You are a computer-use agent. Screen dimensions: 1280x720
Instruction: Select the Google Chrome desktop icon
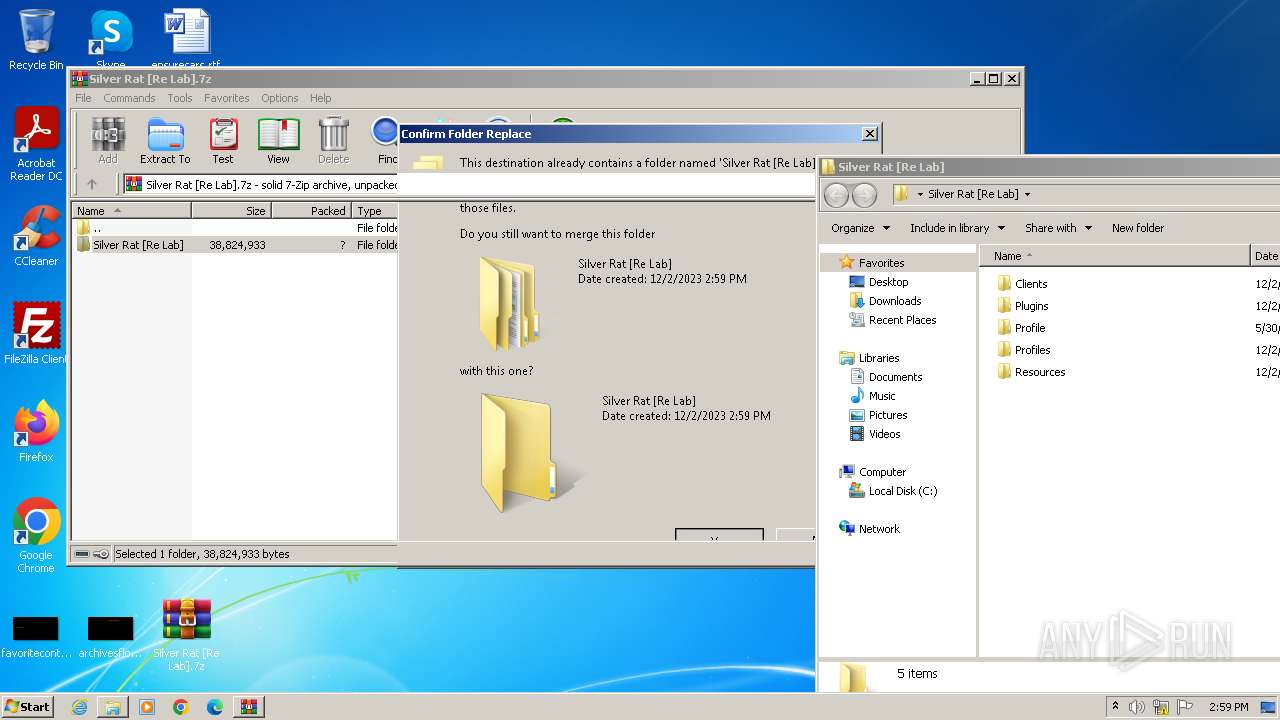click(36, 536)
